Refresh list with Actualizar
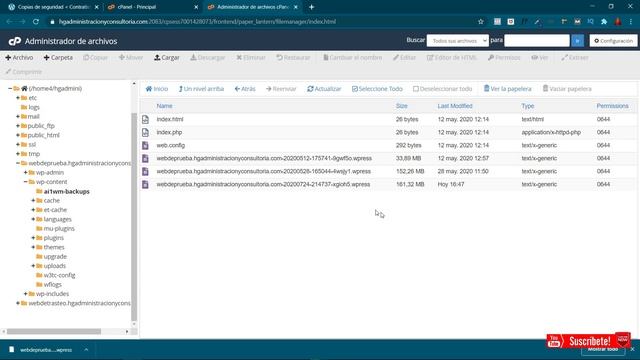Image resolution: width=640 pixels, height=360 pixels. tap(324, 89)
